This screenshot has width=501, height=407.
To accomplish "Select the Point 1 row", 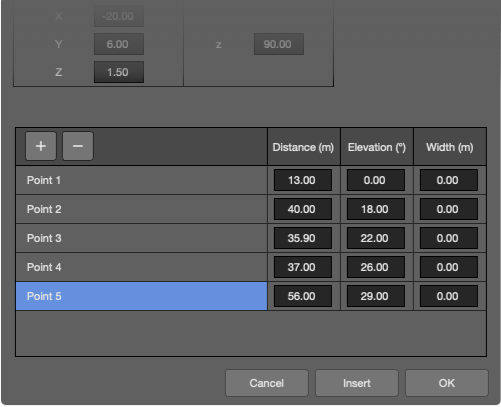I will (141, 180).
